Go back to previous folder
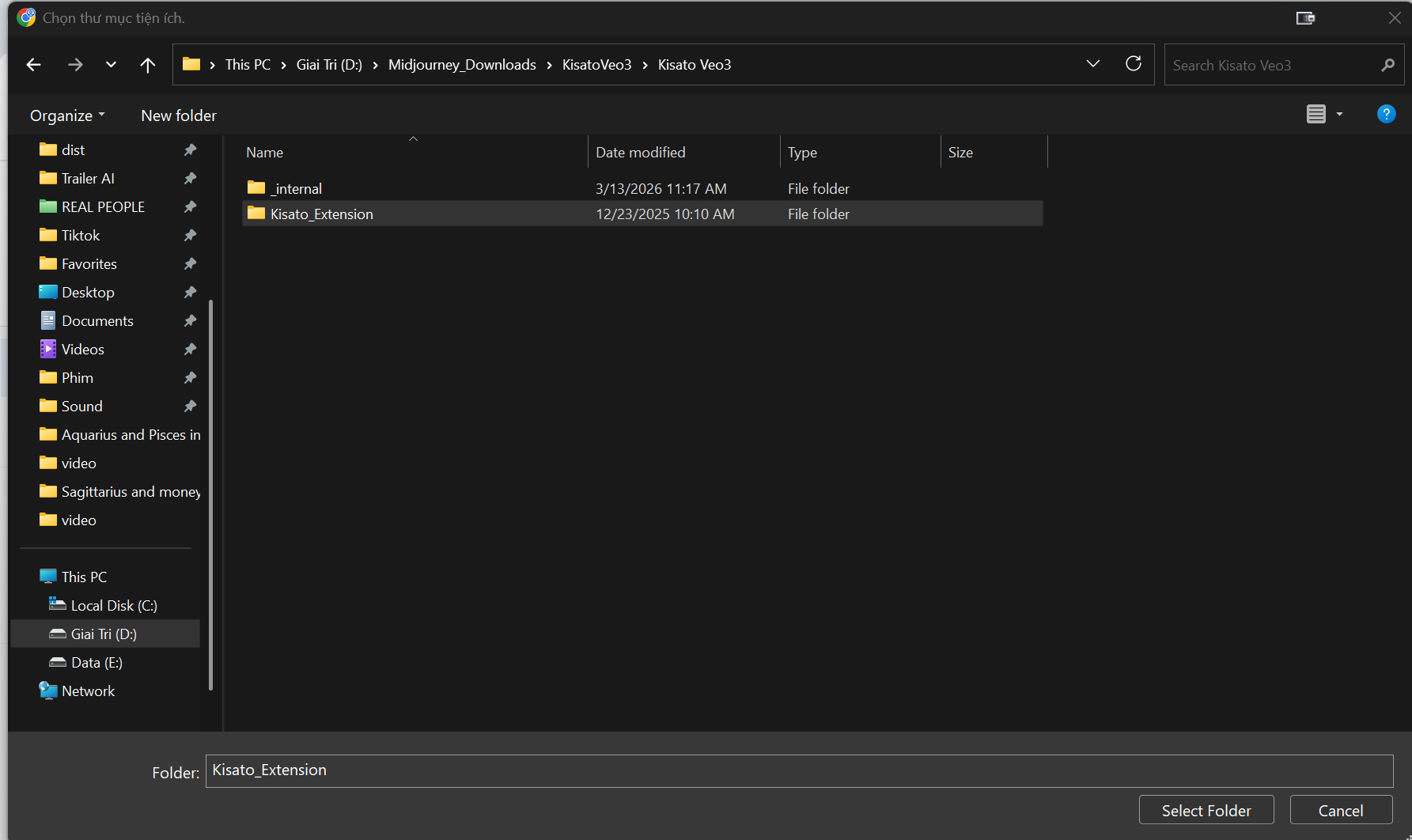The width and height of the screenshot is (1412, 840). point(33,65)
